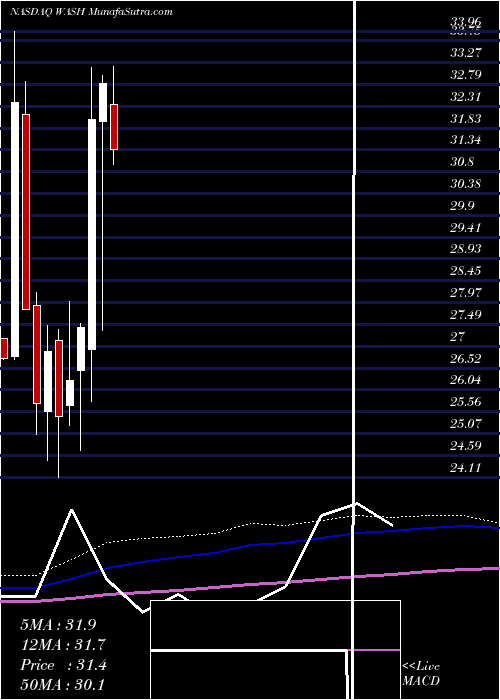
Task: Click the 27 price axis label
Action: pos(458,337)
